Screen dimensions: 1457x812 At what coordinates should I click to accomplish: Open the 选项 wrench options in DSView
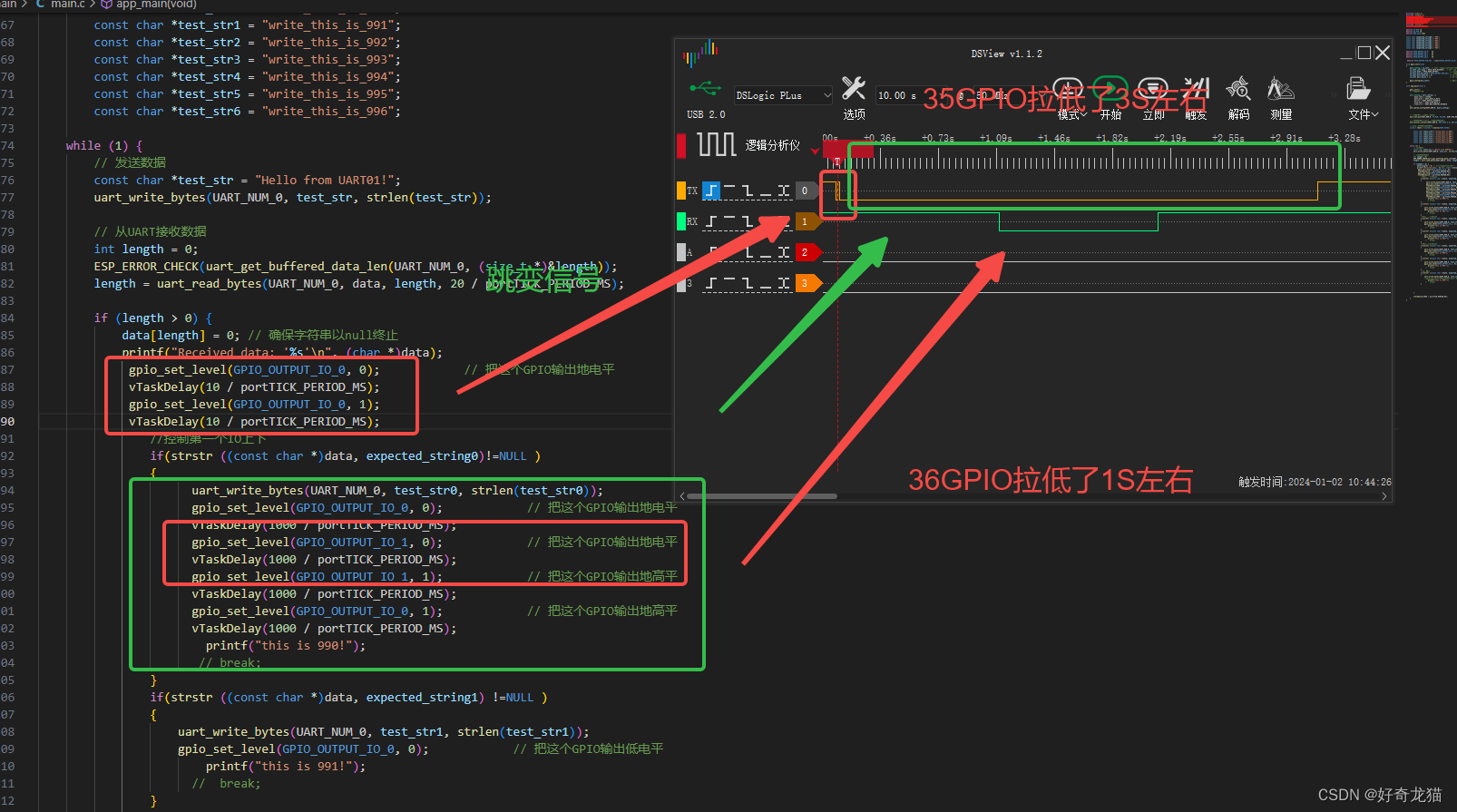pyautogui.click(x=854, y=98)
